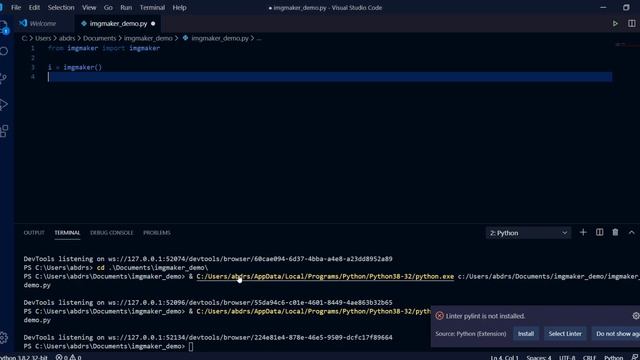The image size is (640, 360).
Task: Change encoding UTF-8 in status bar
Action: coord(567,357)
